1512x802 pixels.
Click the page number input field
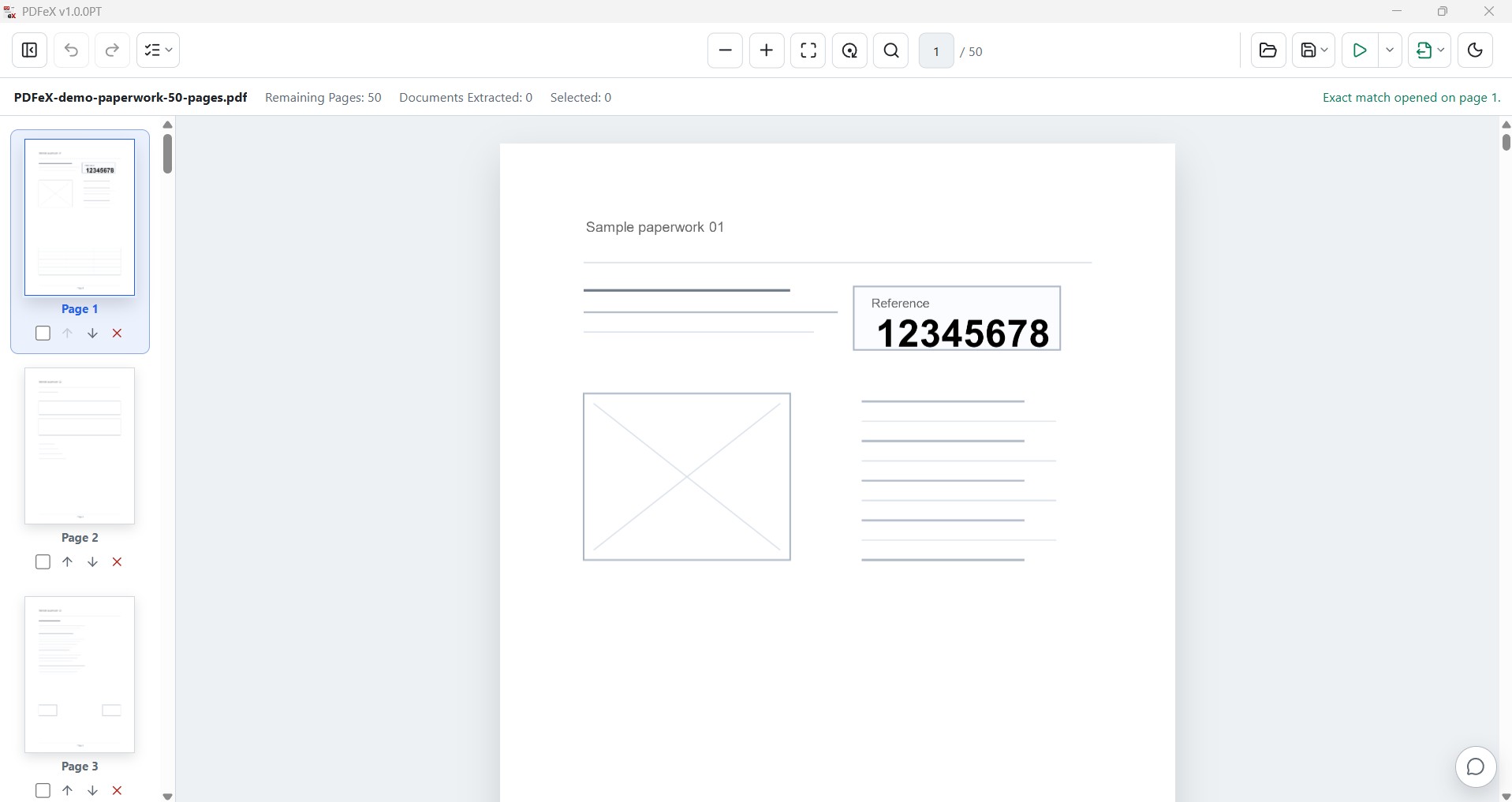936,50
